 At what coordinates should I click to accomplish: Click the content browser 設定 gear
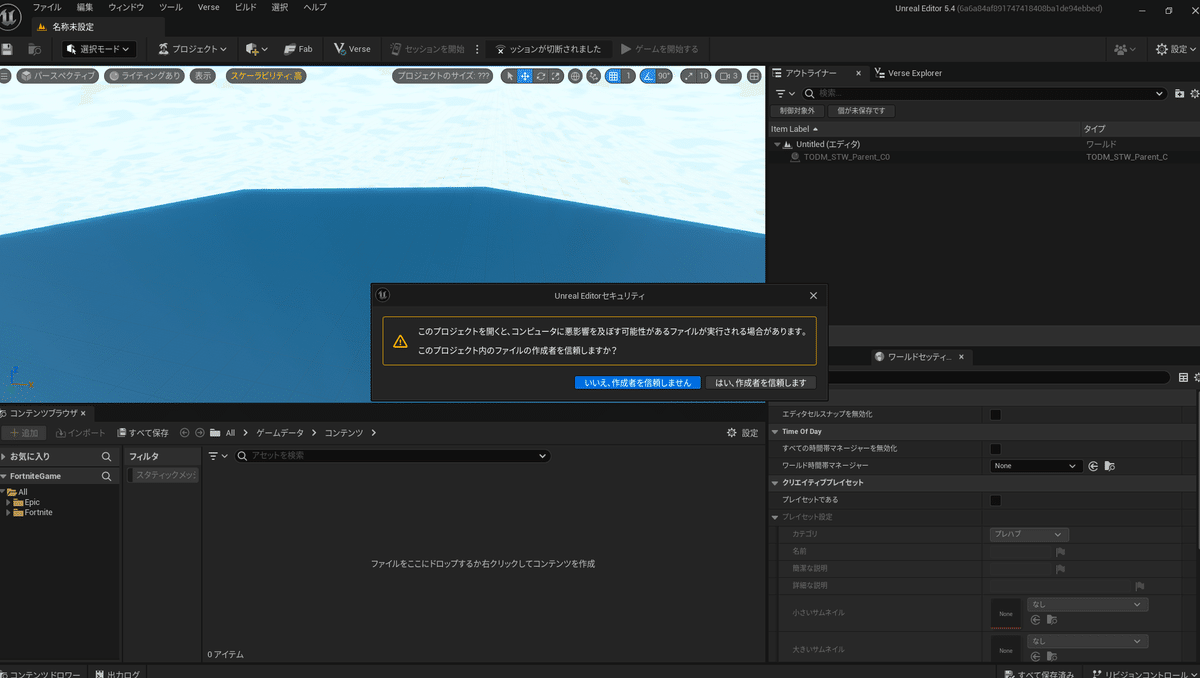743,433
